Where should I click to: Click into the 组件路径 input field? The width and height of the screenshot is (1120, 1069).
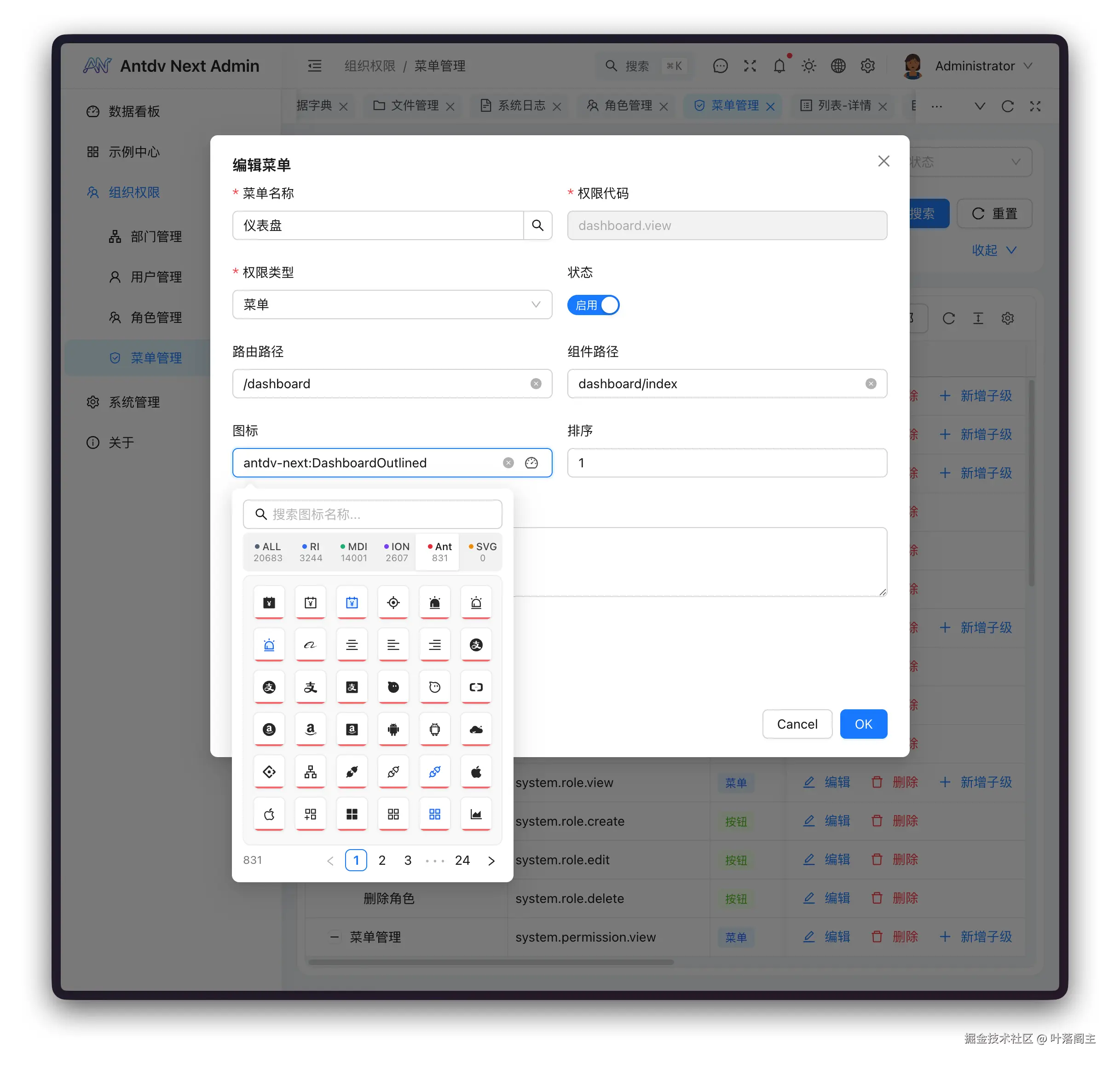pos(727,384)
